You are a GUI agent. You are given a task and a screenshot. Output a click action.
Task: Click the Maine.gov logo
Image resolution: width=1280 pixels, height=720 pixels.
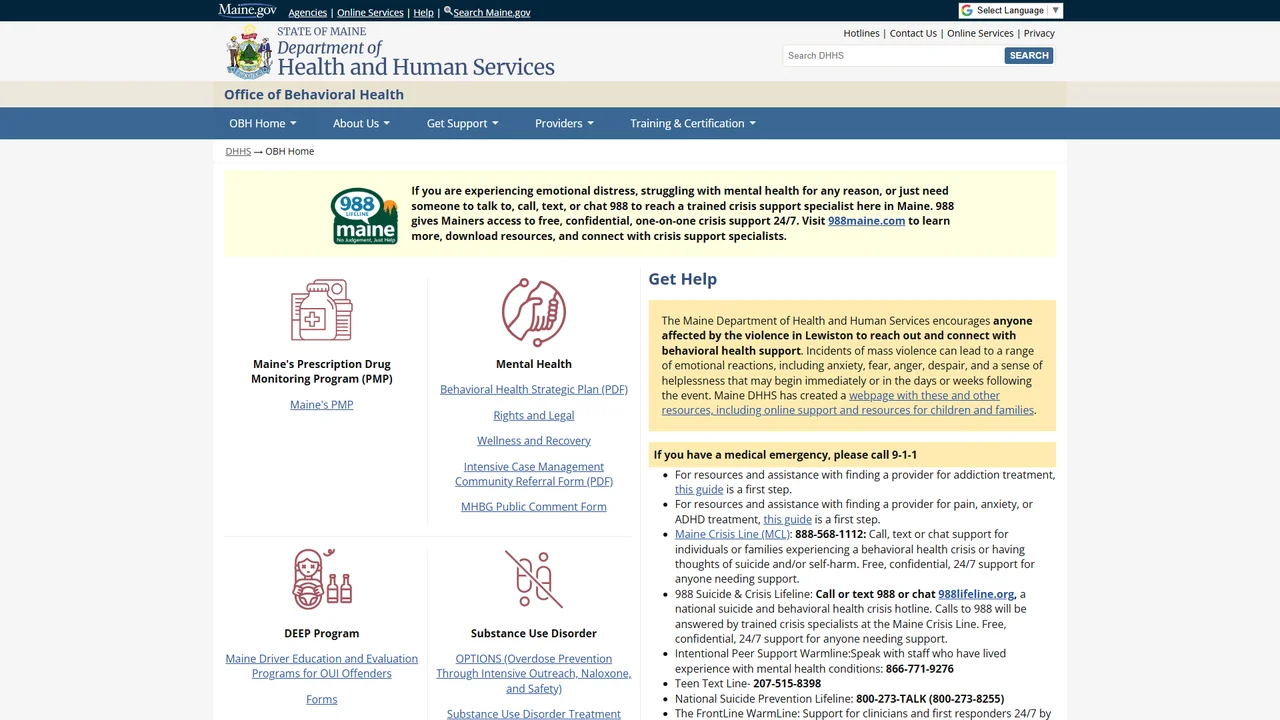click(x=247, y=11)
